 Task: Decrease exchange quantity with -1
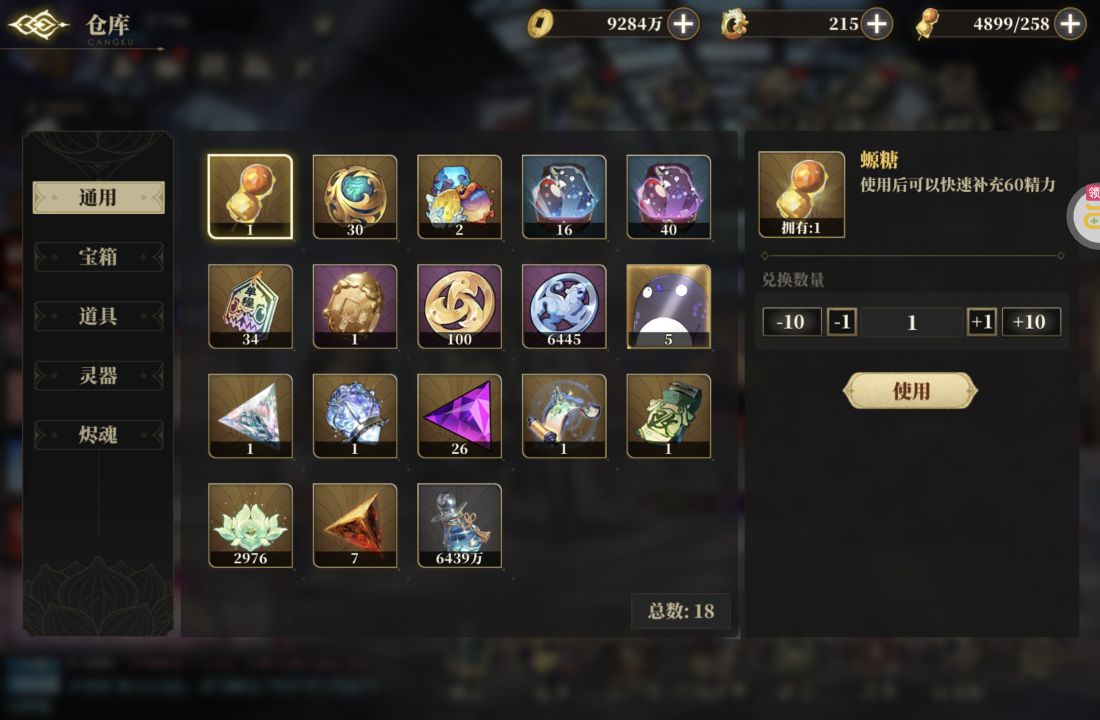point(842,322)
